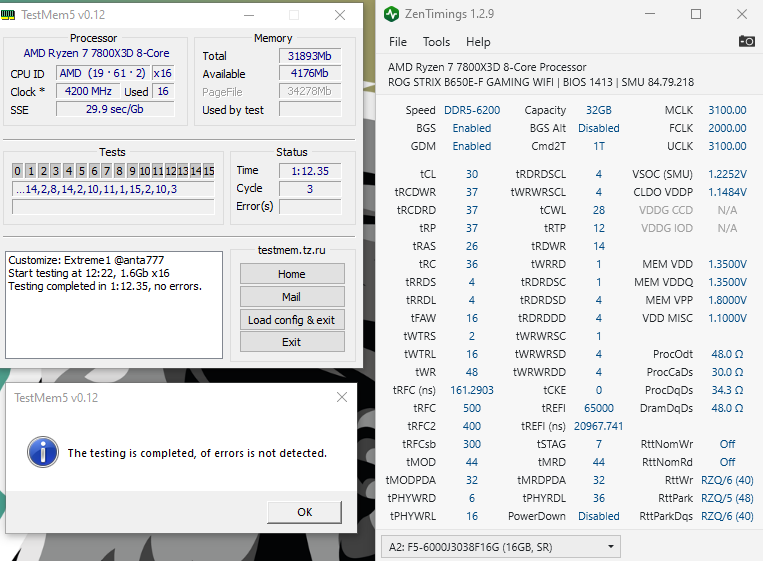Click the tREFI value 65000
The height and width of the screenshot is (561, 763).
tap(599, 408)
